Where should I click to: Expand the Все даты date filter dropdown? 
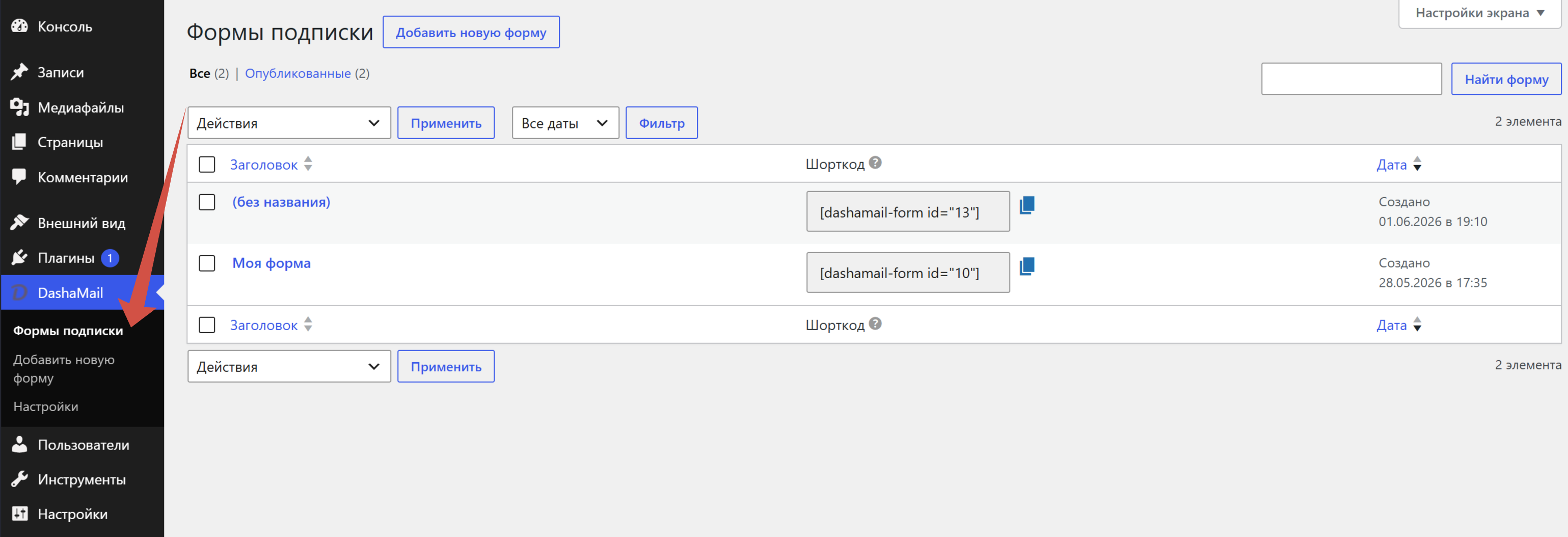[x=565, y=123]
